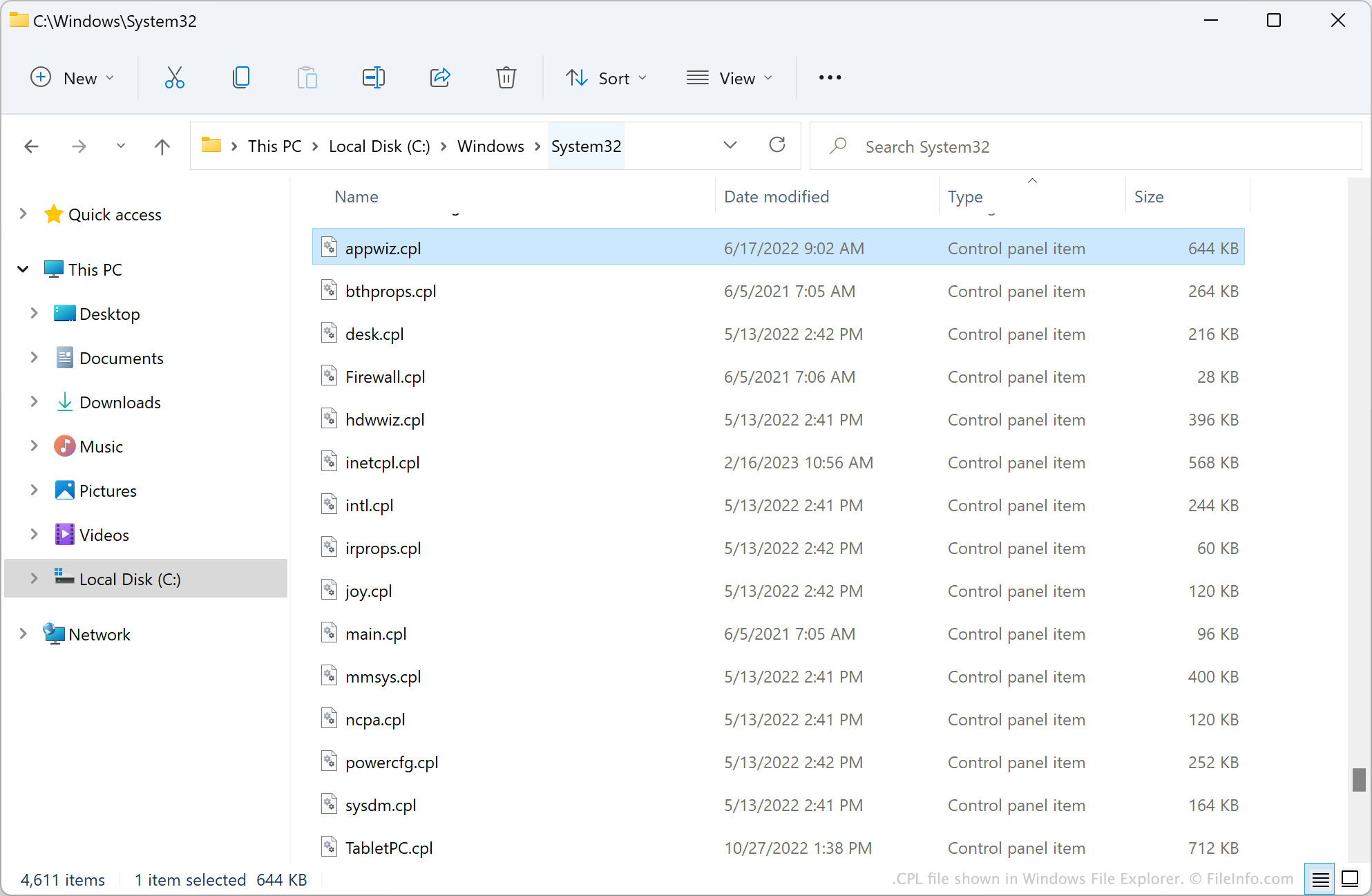Open recent locations dropdown arrow
1372x896 pixels.
point(121,146)
